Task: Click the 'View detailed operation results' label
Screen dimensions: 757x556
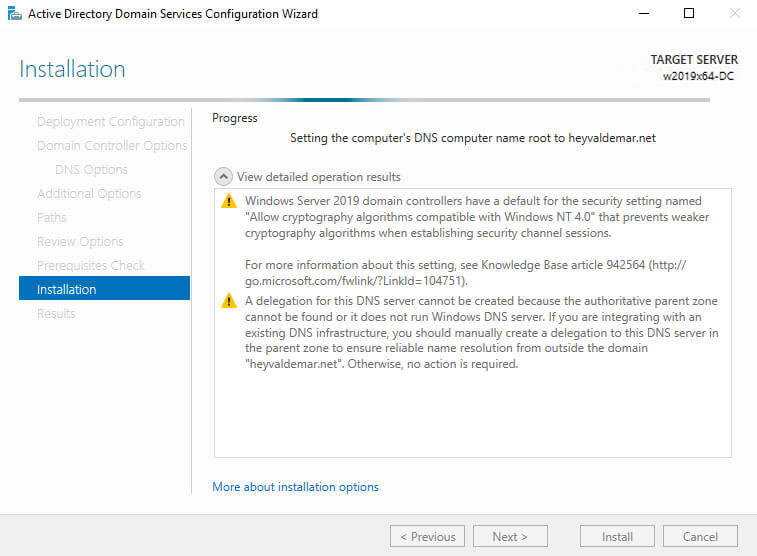Action: pos(319,177)
